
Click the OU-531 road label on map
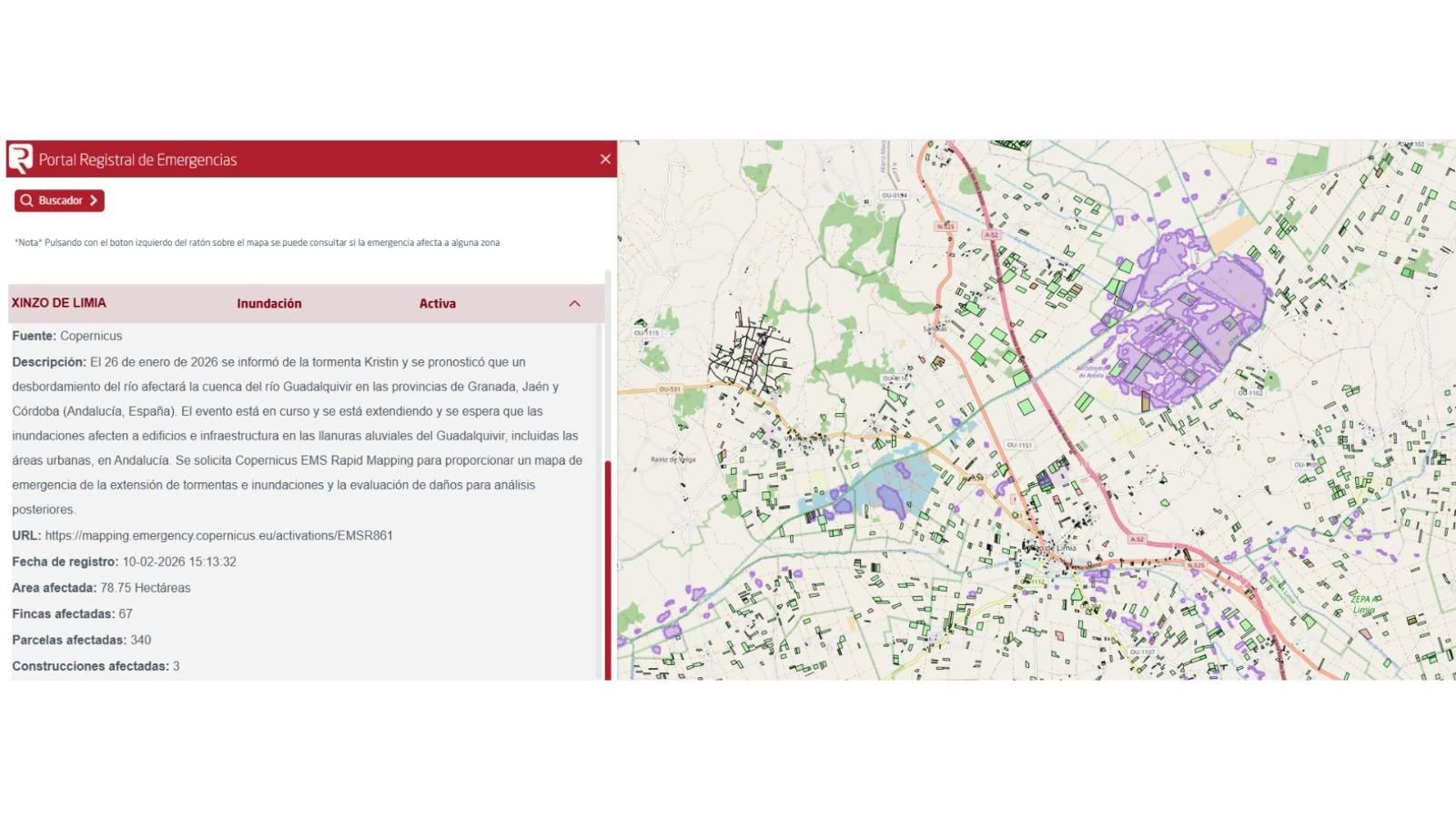[669, 389]
